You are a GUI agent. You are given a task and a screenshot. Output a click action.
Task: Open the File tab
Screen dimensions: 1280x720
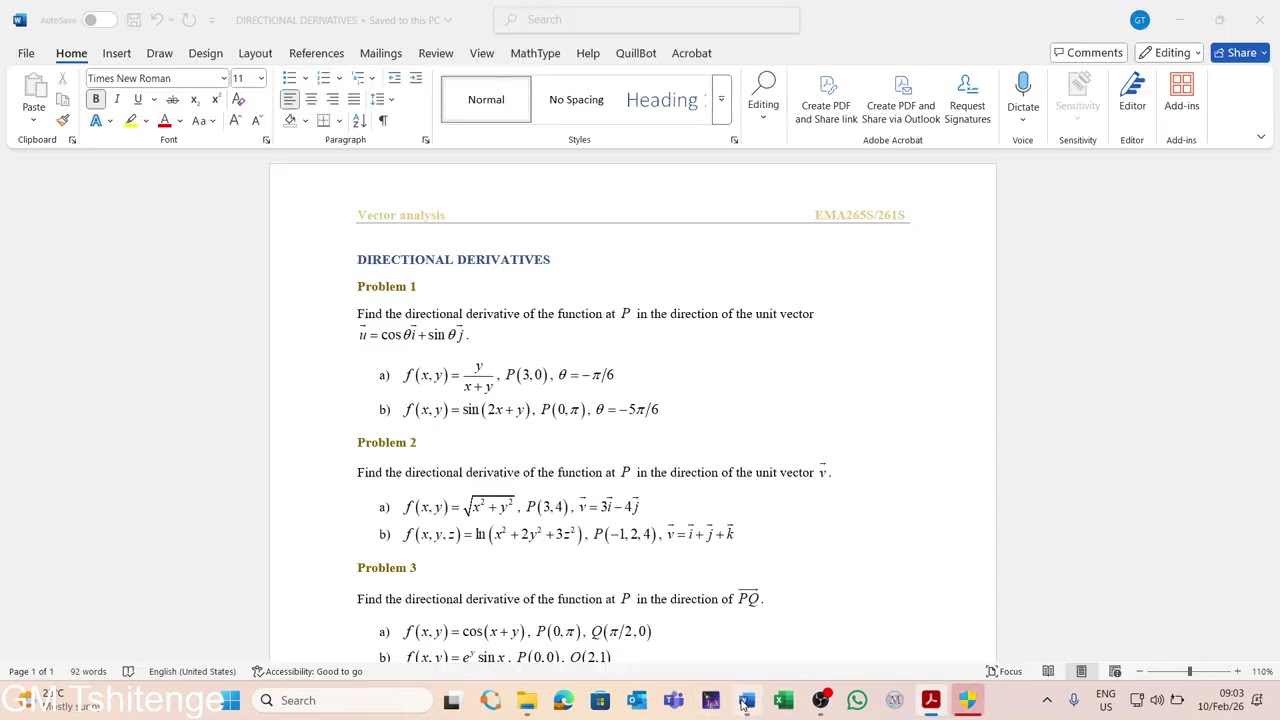click(x=26, y=53)
